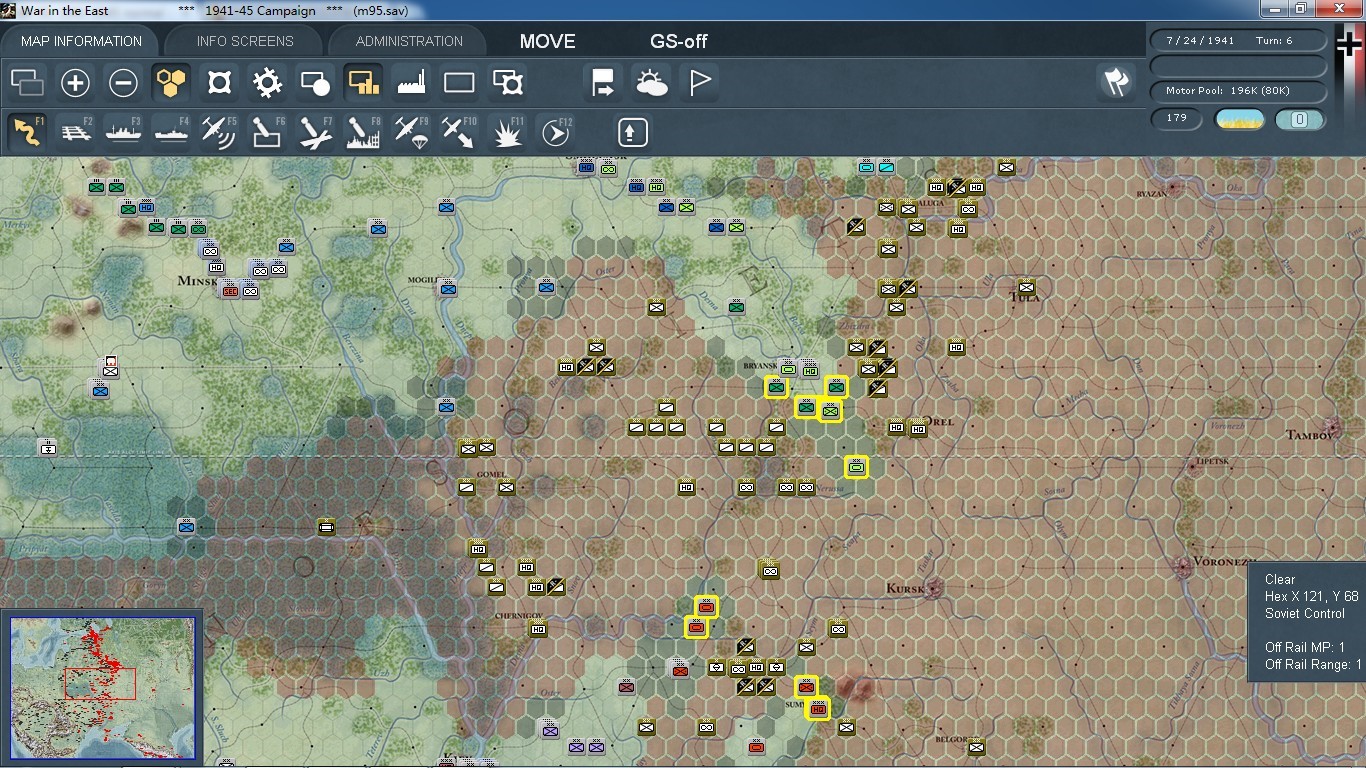This screenshot has height=768, width=1366.
Task: Toggle the GS-off ground support setting
Action: 679,41
